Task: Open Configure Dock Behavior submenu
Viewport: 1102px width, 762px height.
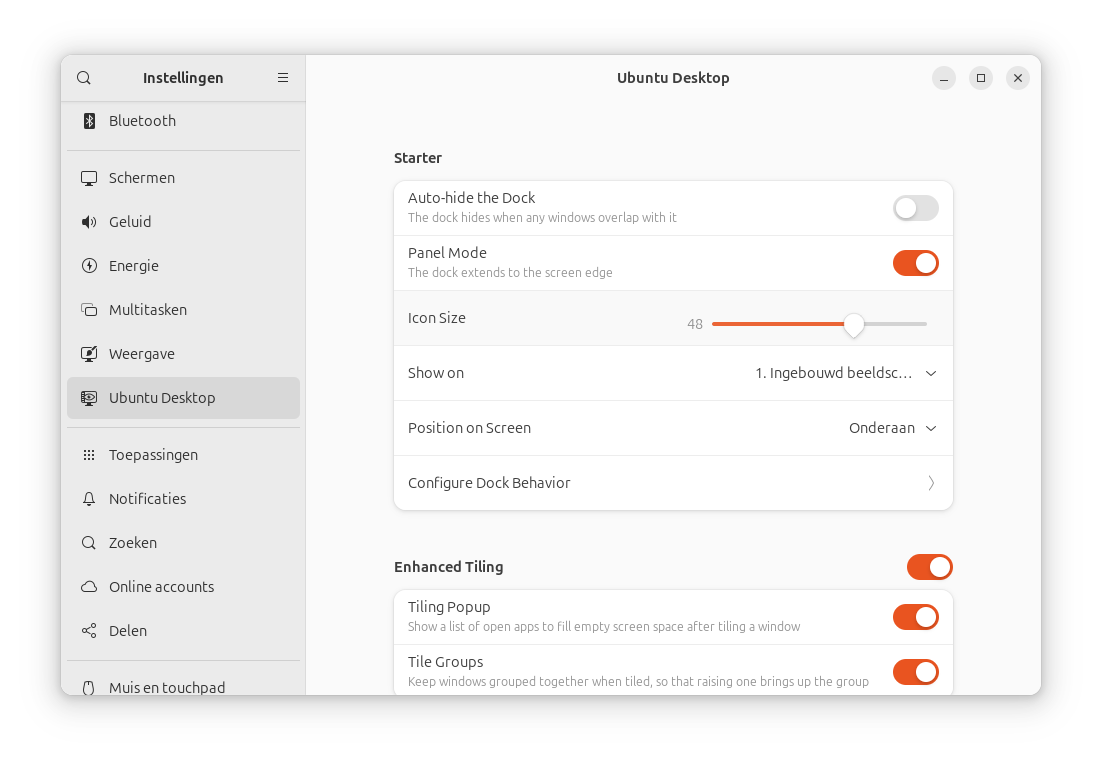Action: click(673, 483)
